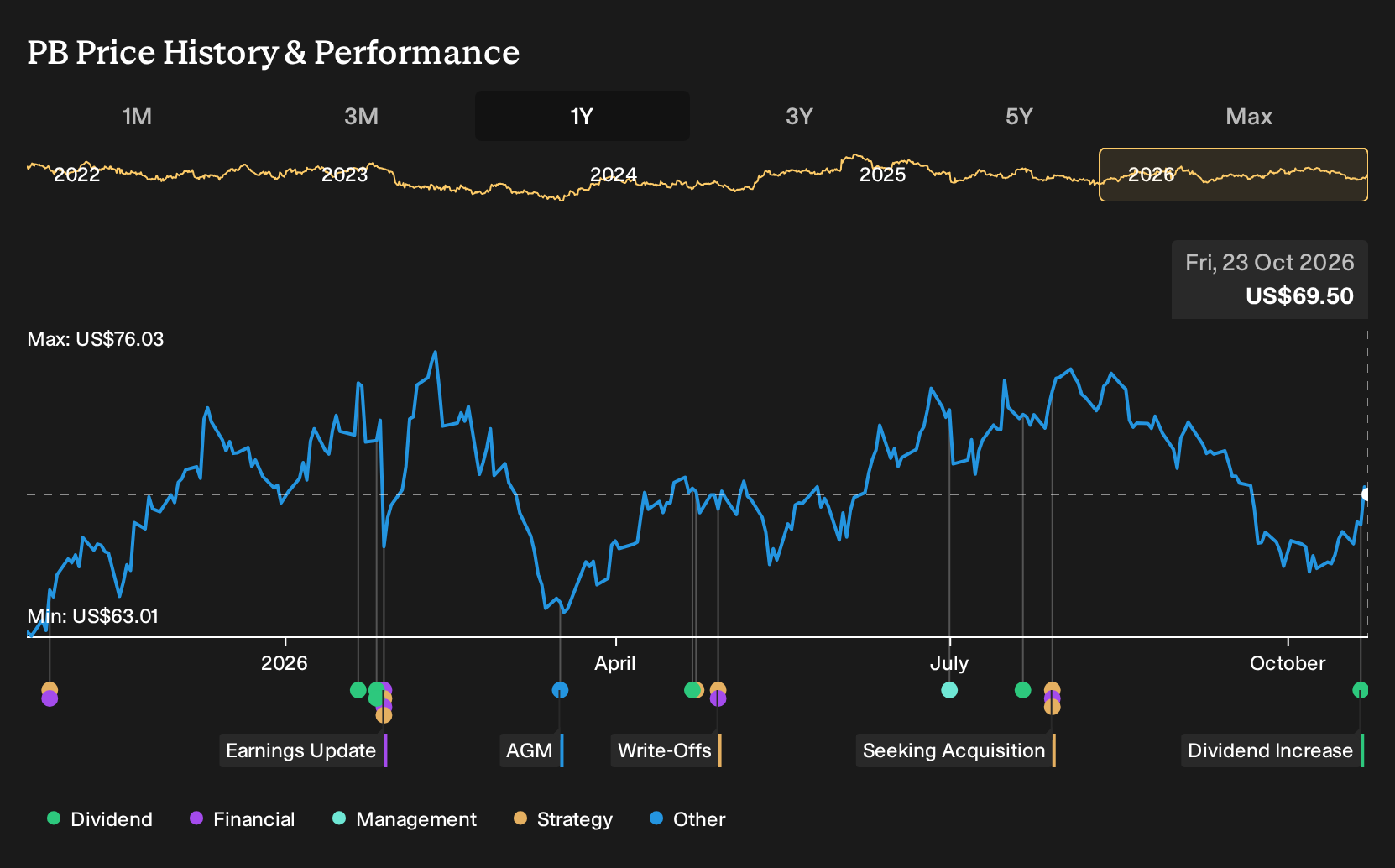Select the 3M range tab

361,116
